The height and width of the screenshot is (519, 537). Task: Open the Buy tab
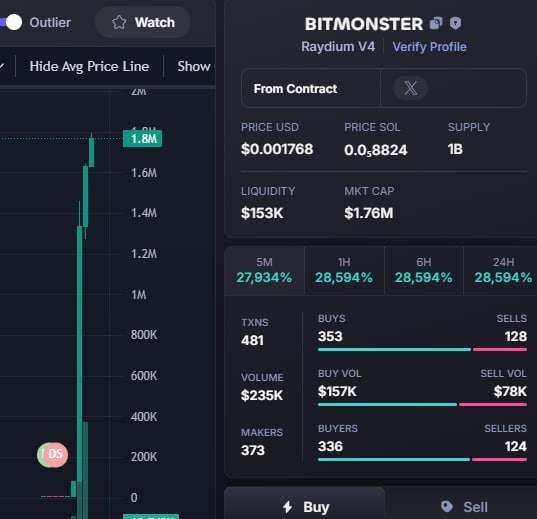coord(305,504)
